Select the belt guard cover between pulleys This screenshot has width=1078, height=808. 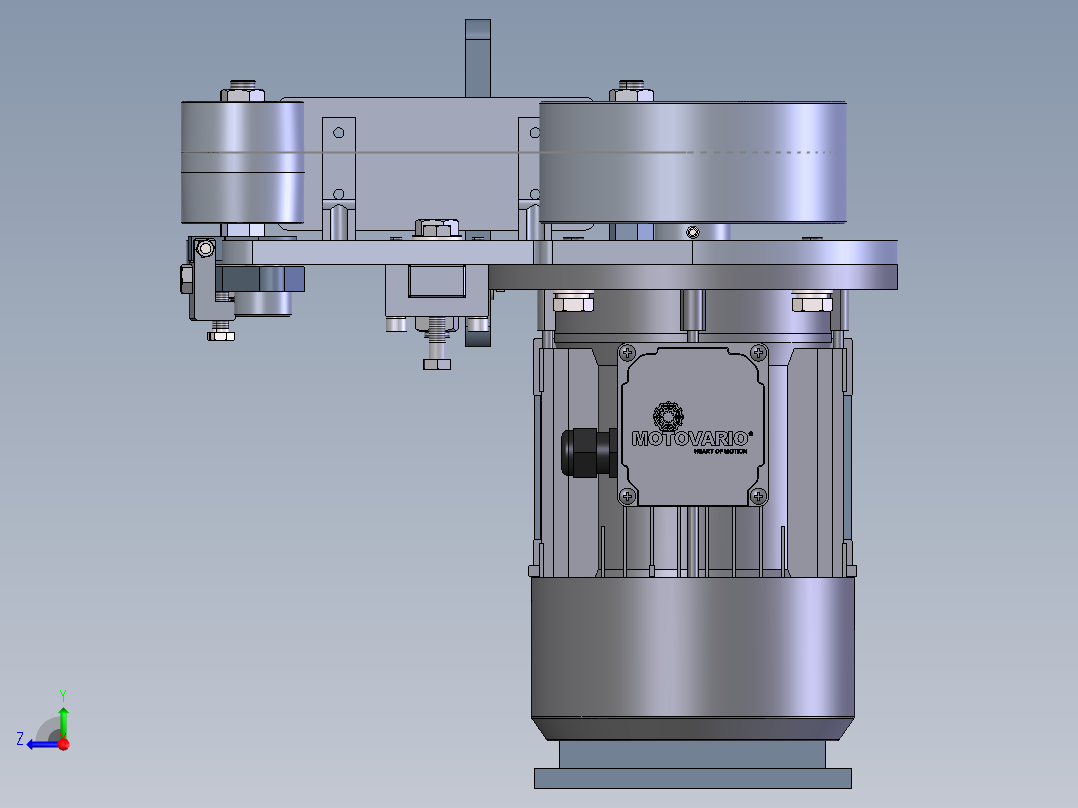[437, 164]
